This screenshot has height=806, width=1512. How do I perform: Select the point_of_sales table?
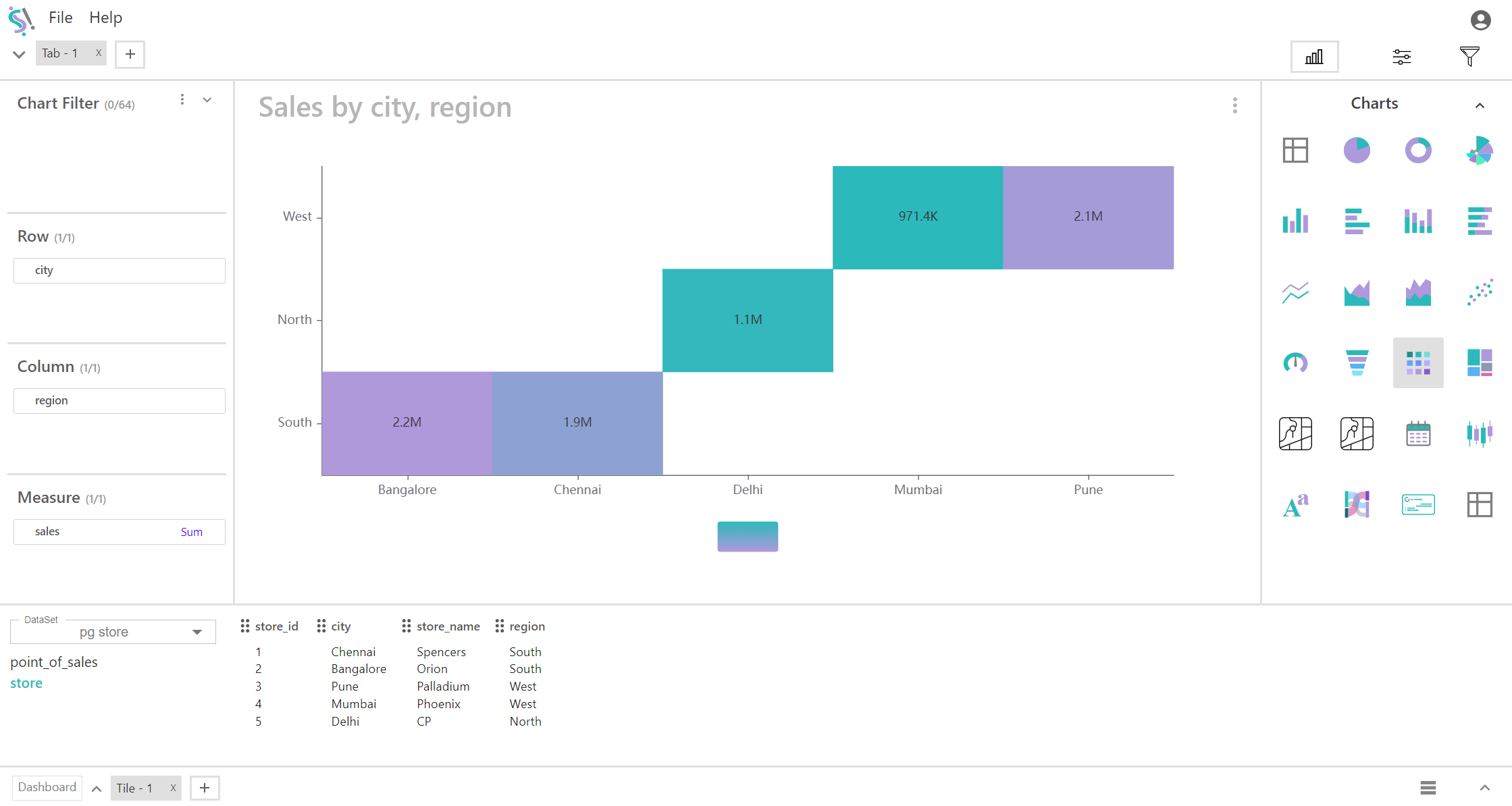click(x=54, y=662)
